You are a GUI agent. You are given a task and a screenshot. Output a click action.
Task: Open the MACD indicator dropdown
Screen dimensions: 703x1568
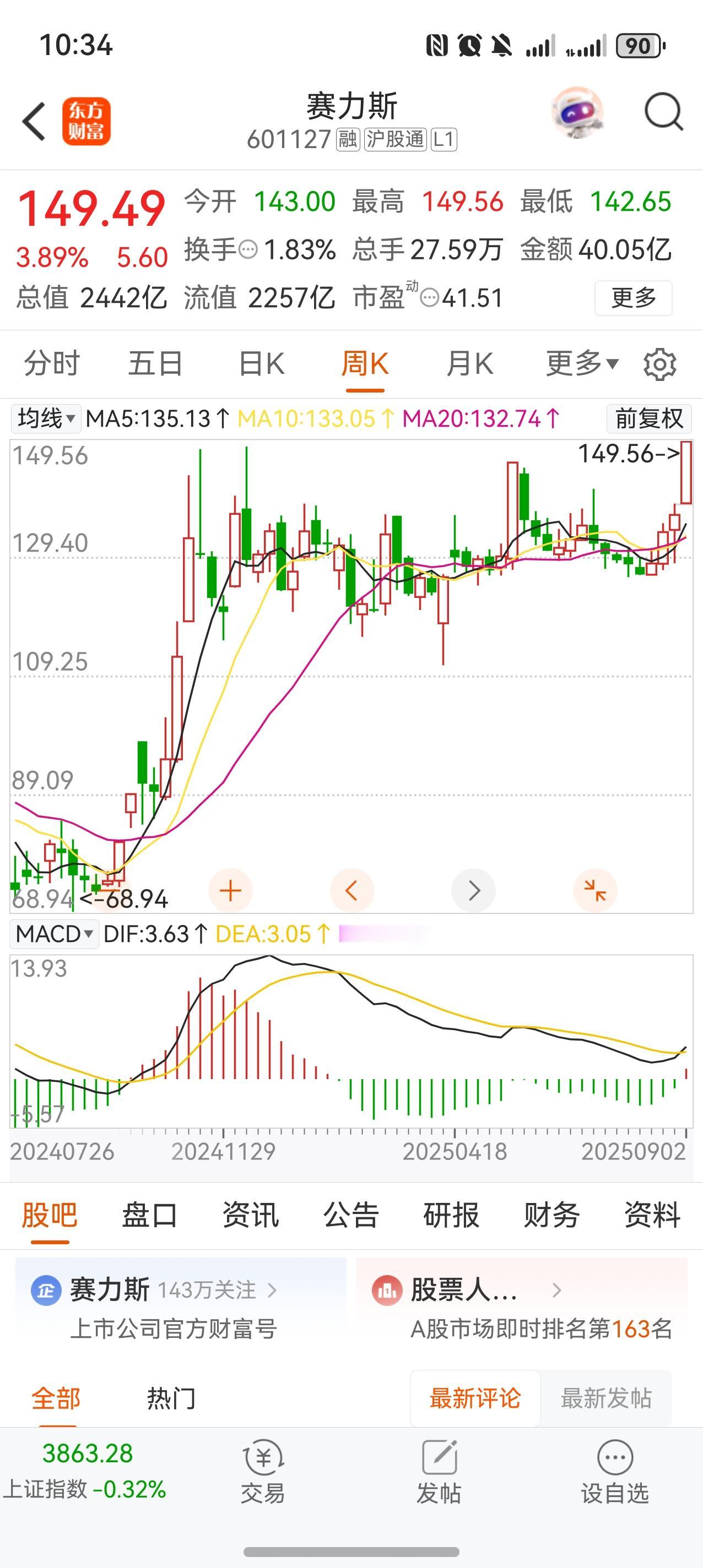[x=54, y=934]
